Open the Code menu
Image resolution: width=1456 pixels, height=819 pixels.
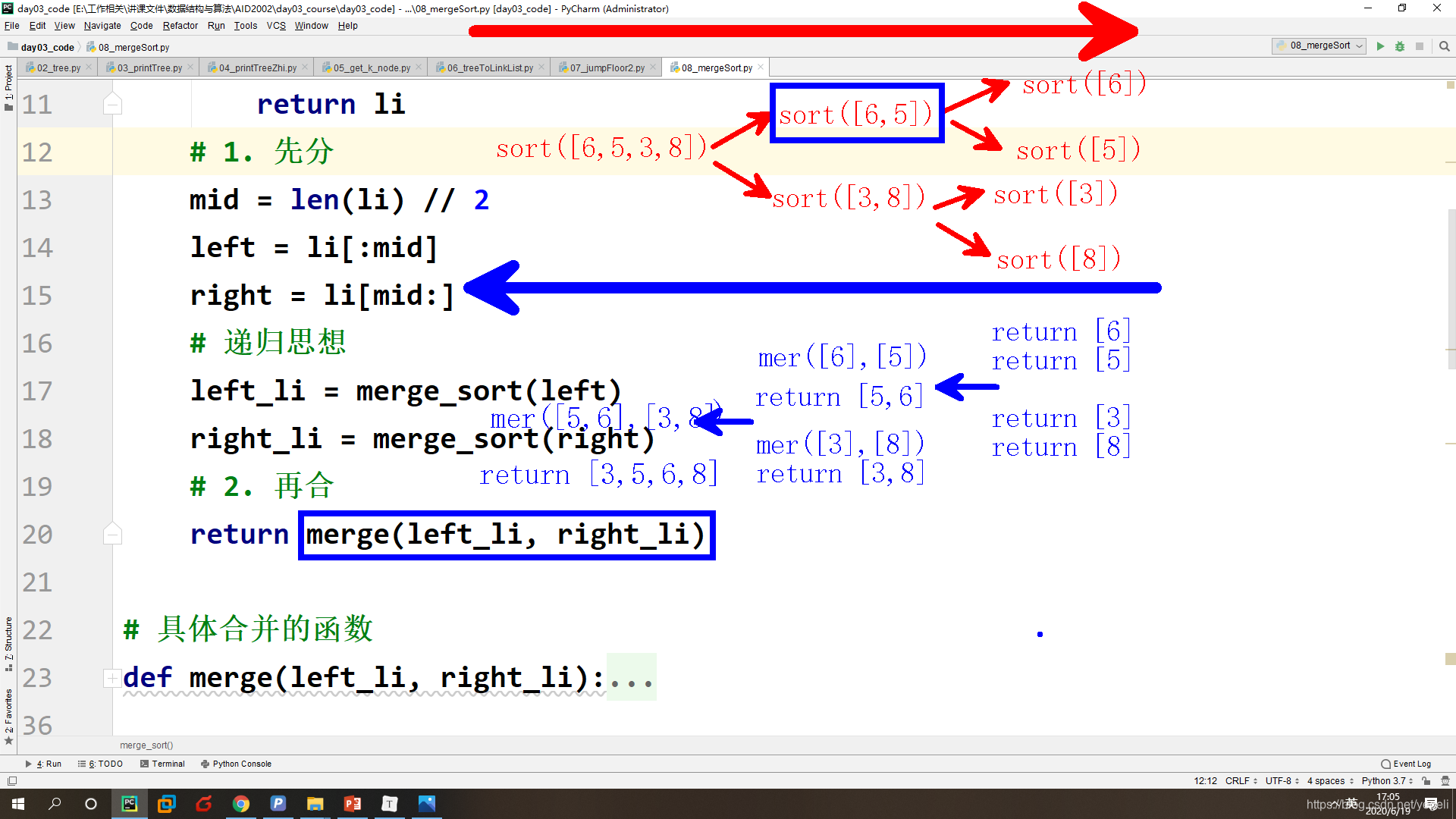(142, 26)
